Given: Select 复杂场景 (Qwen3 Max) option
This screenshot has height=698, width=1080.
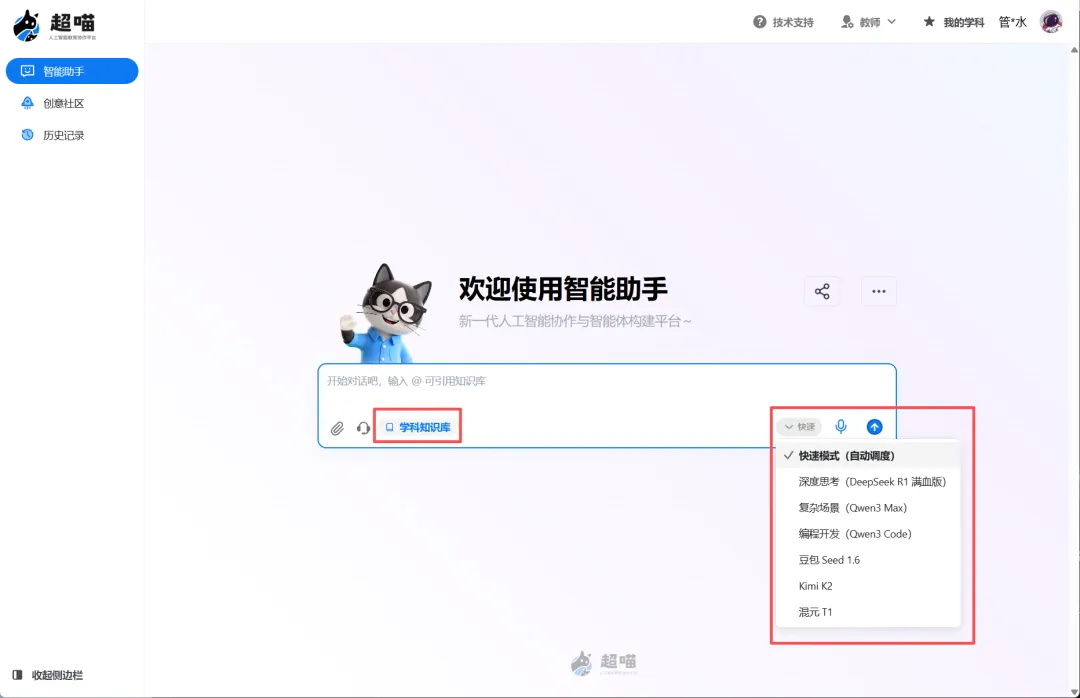Looking at the screenshot, I should click(x=868, y=508).
